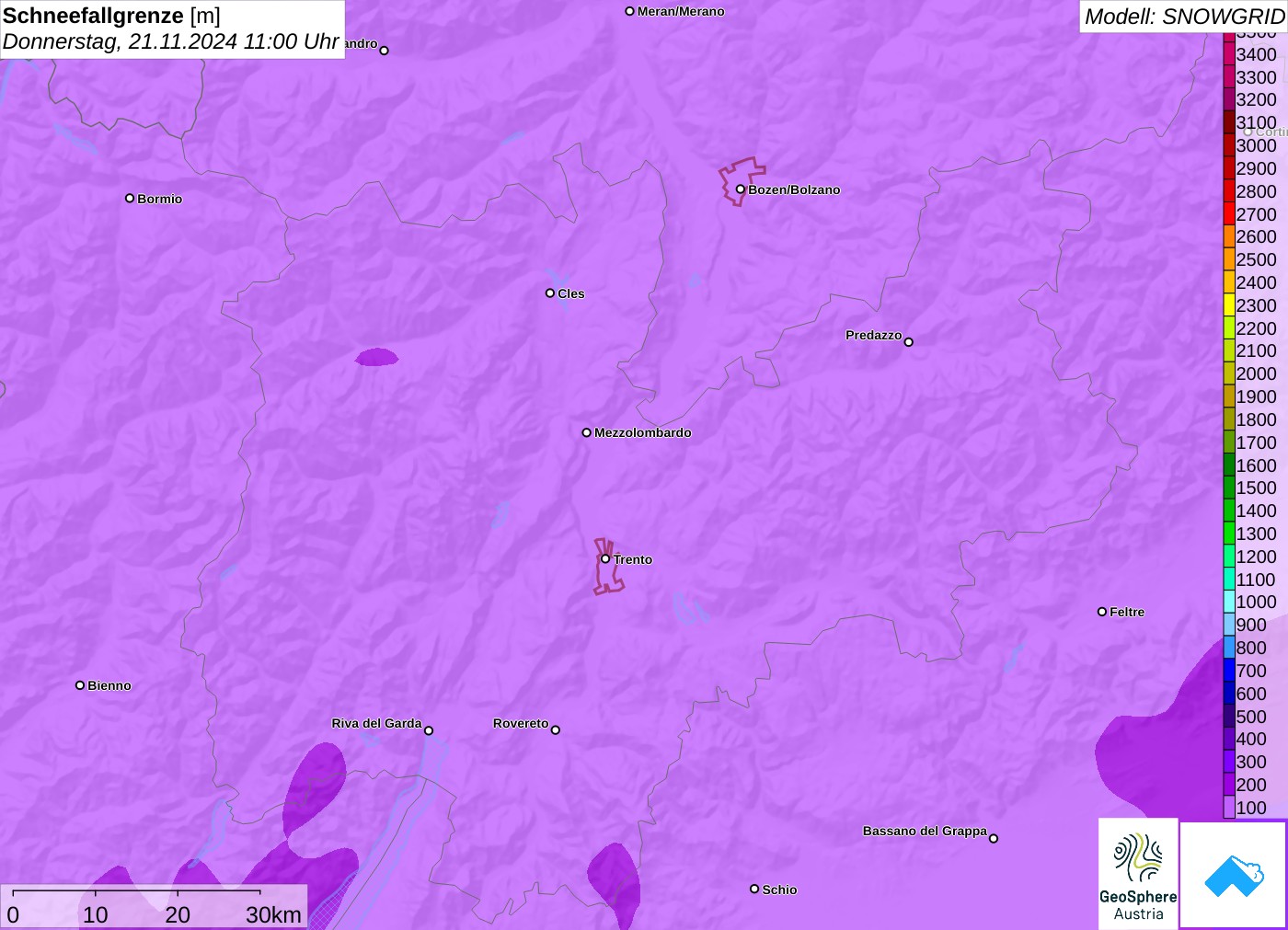Click the Mezzolombardo marker dot
1288x930 pixels.
587,432
